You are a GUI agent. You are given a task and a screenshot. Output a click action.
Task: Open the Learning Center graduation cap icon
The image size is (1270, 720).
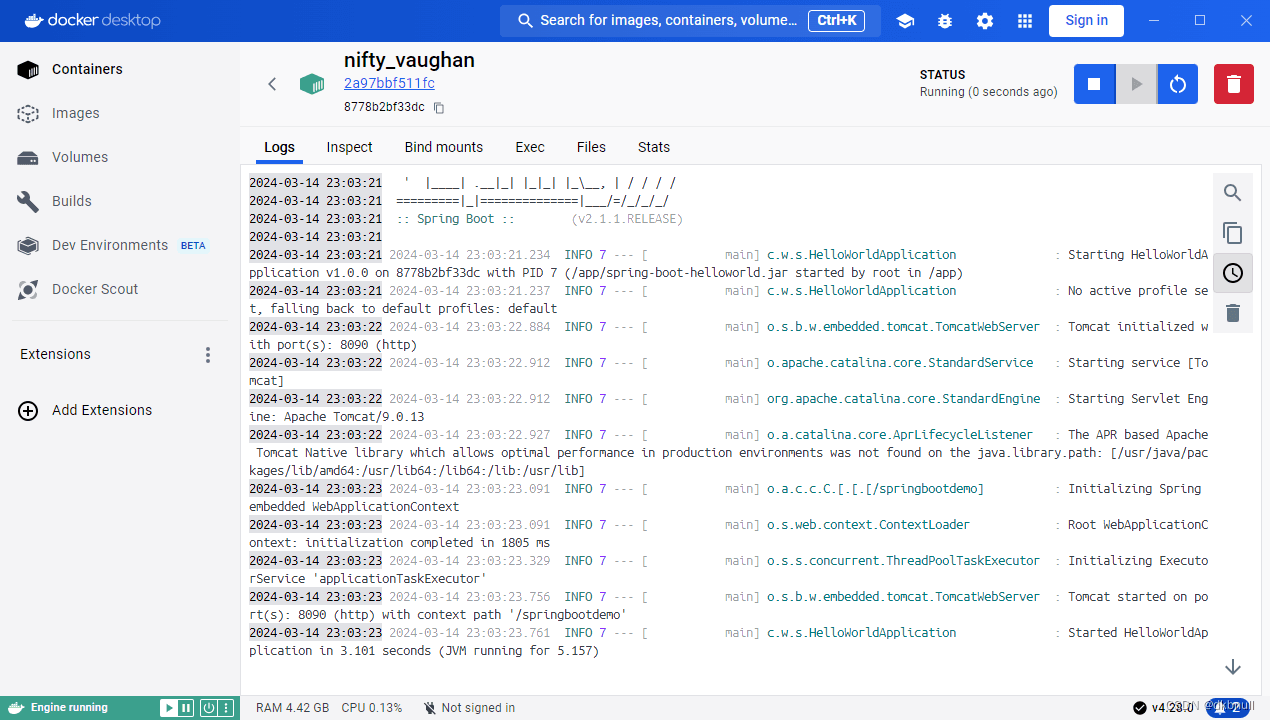[x=905, y=21]
